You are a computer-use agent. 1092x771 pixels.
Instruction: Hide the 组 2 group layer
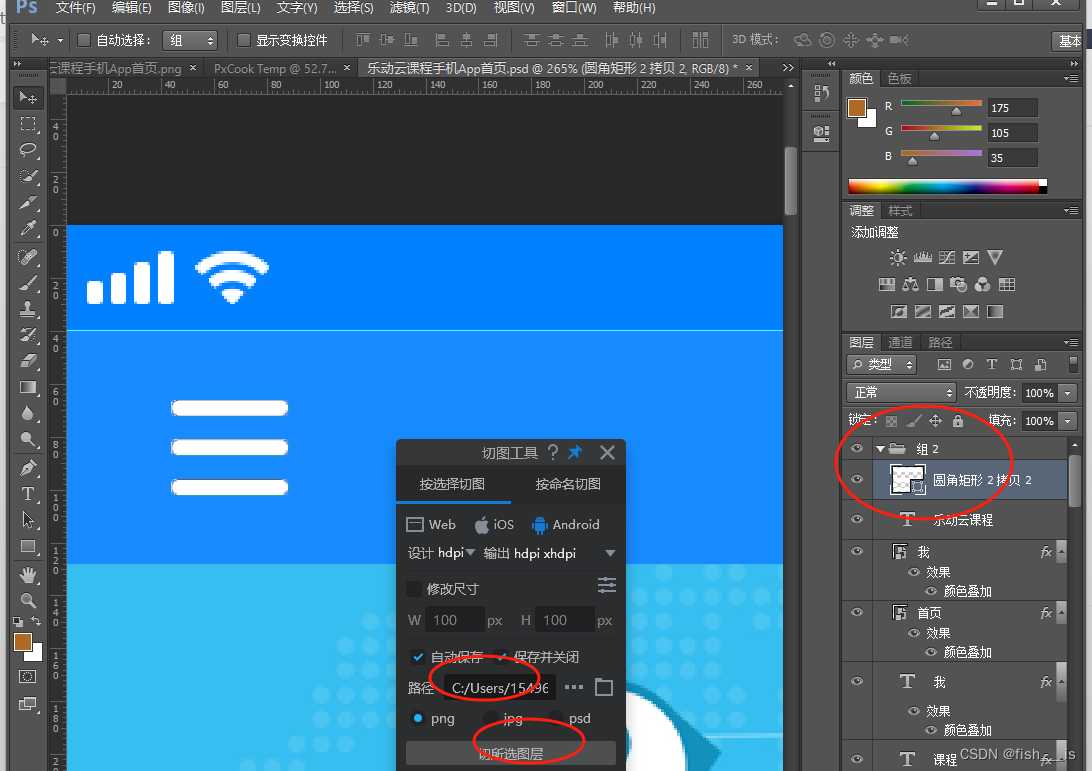point(857,449)
